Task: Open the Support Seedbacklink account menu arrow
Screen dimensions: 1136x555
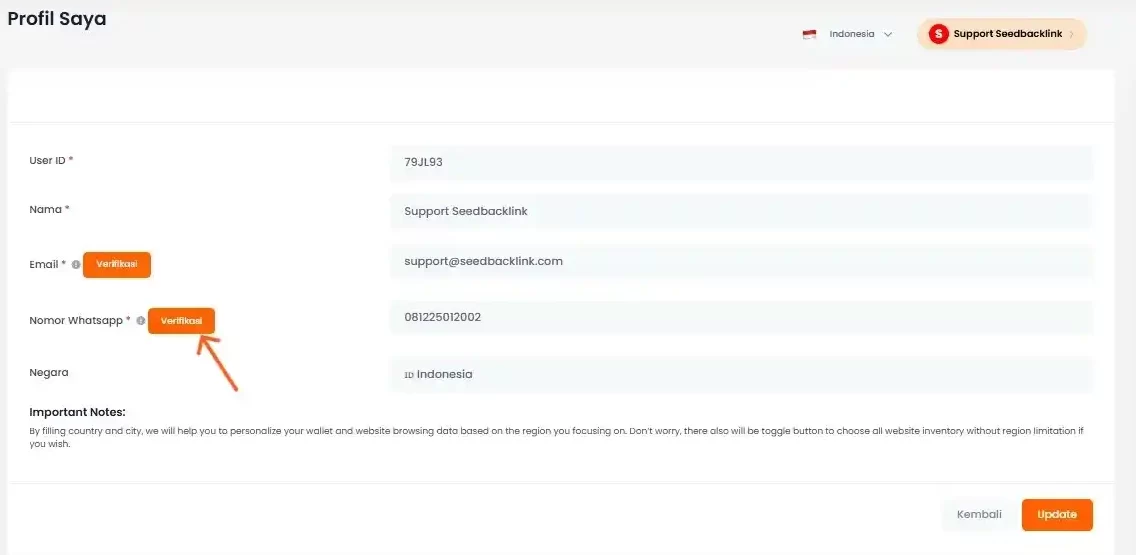Action: 1072,34
